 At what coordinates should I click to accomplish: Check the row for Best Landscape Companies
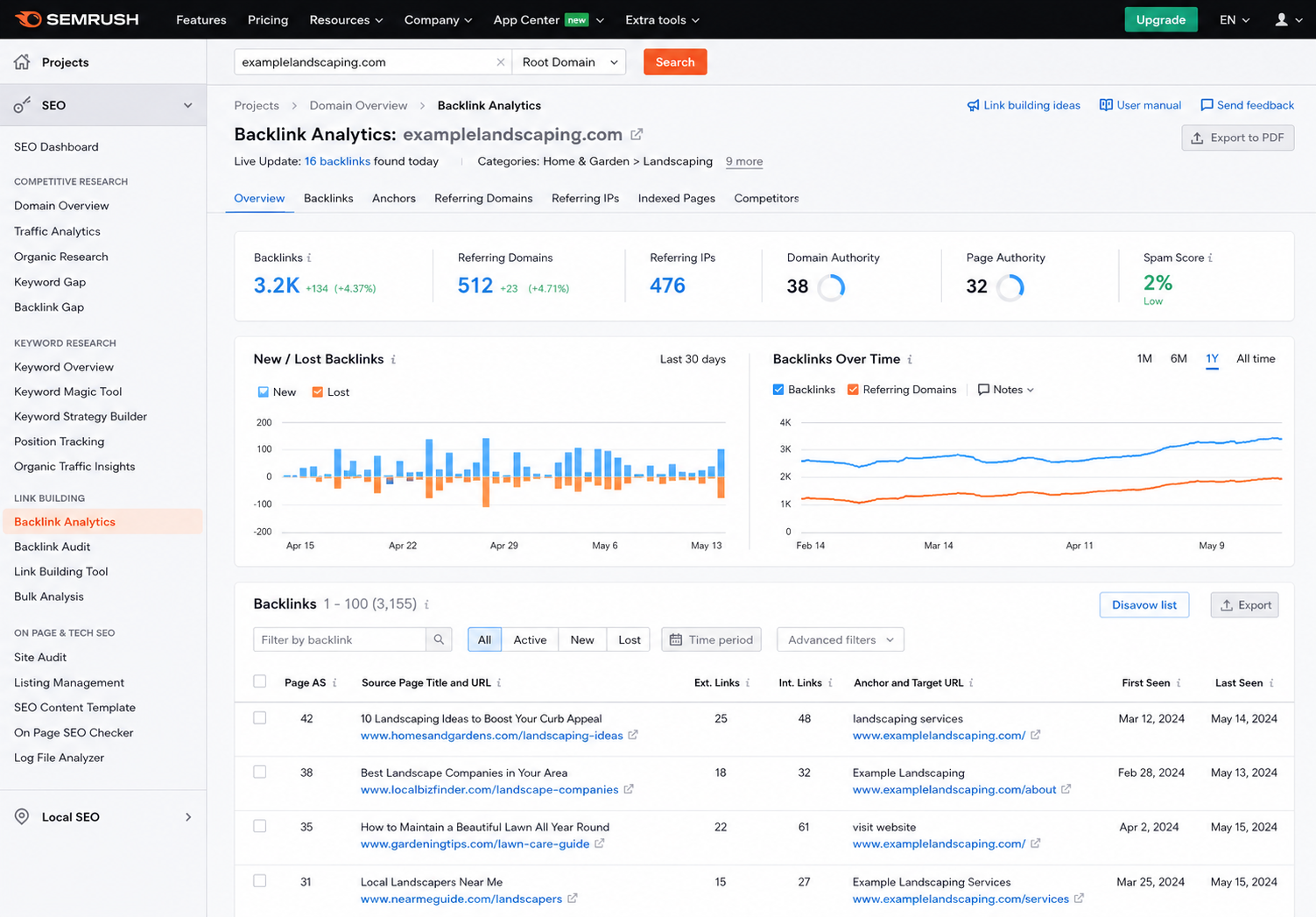point(260,772)
